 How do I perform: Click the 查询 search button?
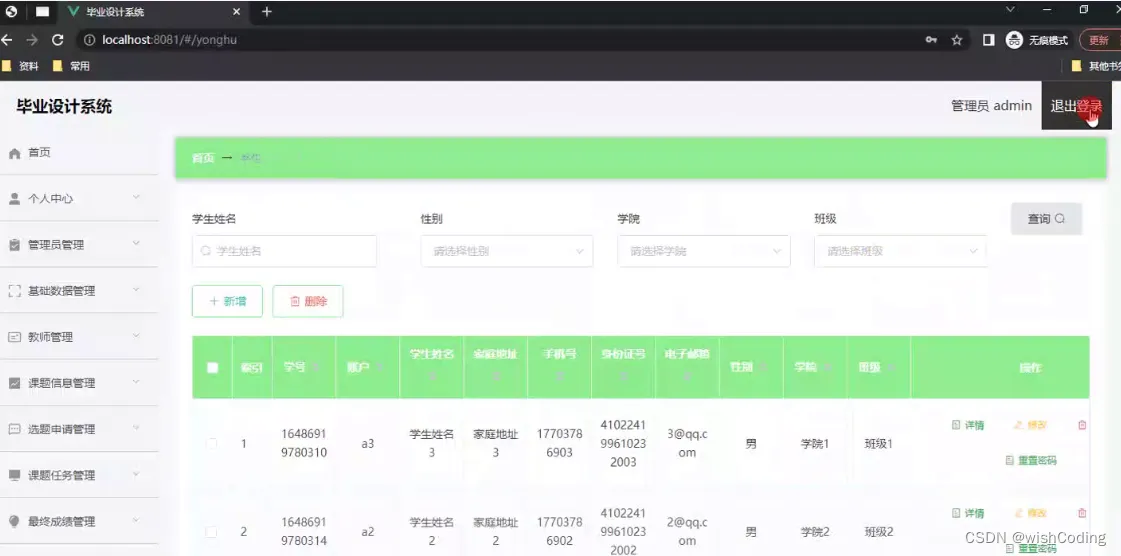pos(1046,219)
